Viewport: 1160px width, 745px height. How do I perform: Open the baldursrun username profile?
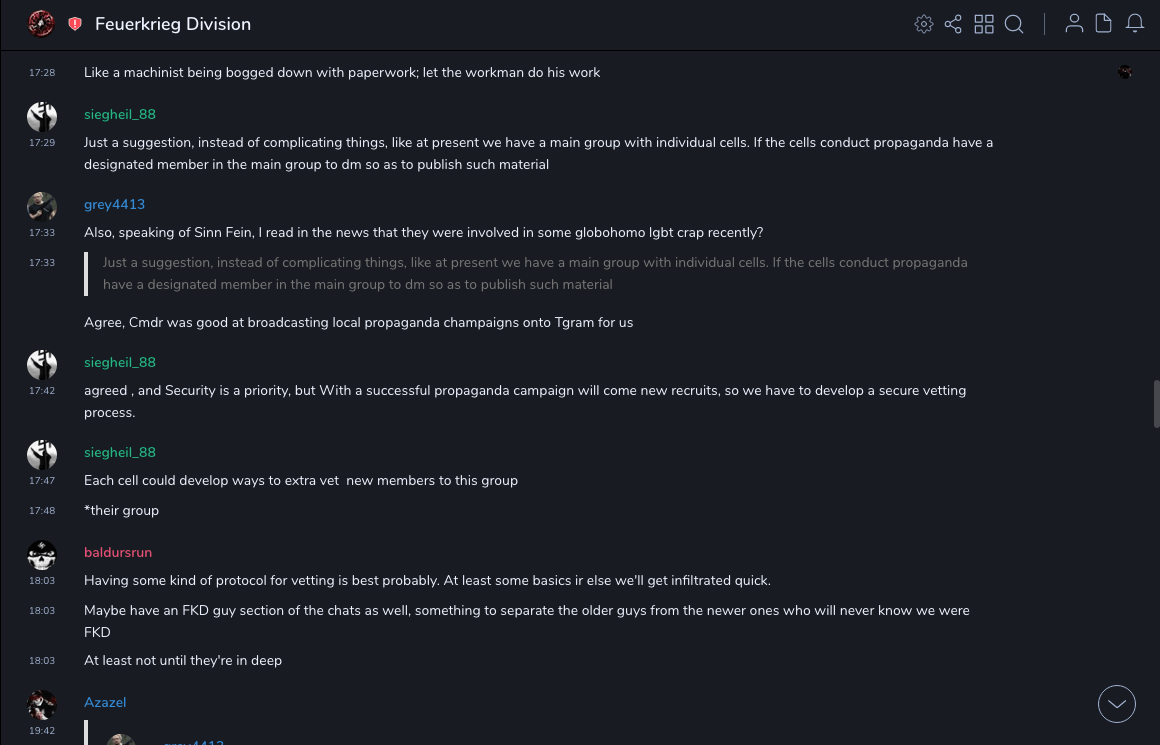coord(118,553)
